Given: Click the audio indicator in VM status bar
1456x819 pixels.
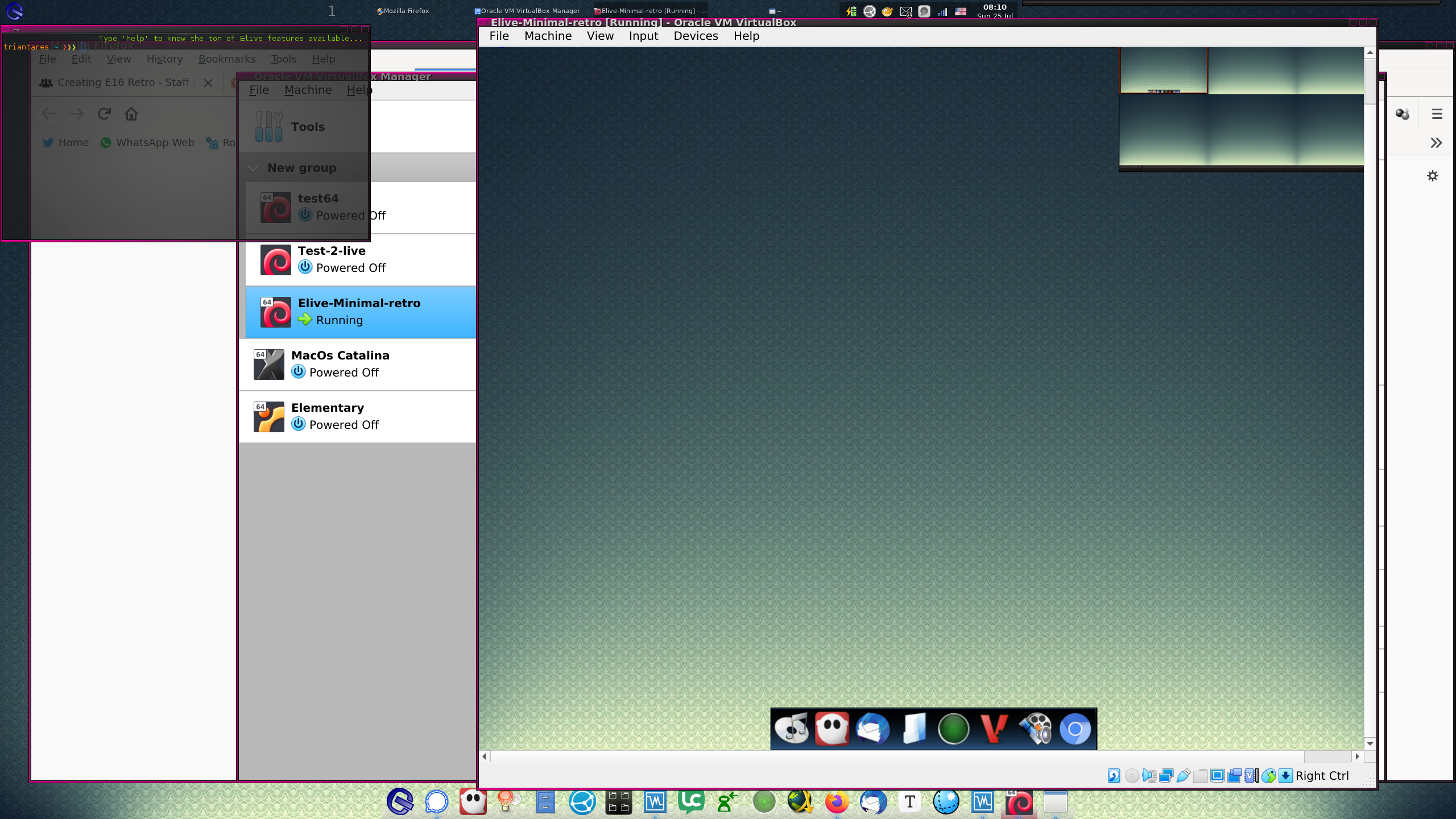Looking at the screenshot, I should [1149, 776].
